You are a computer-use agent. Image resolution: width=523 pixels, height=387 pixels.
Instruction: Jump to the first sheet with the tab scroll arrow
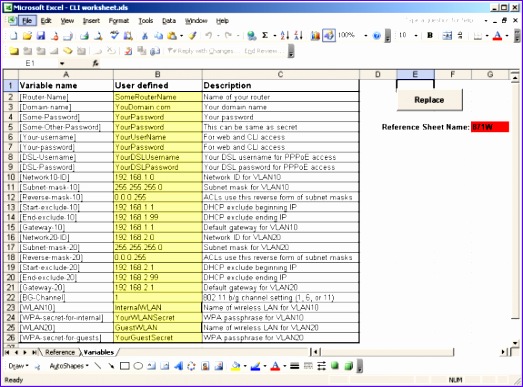point(7,352)
